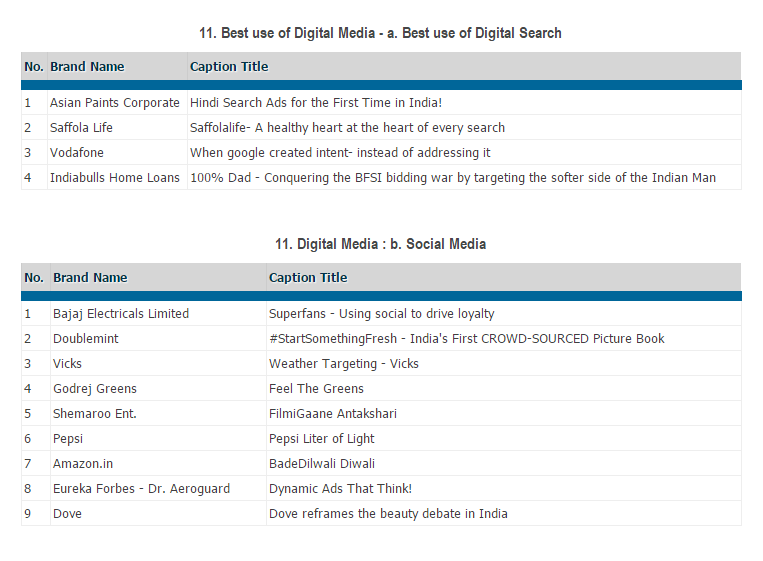
Task: Click the Vicks brand name
Action: click(x=68, y=364)
